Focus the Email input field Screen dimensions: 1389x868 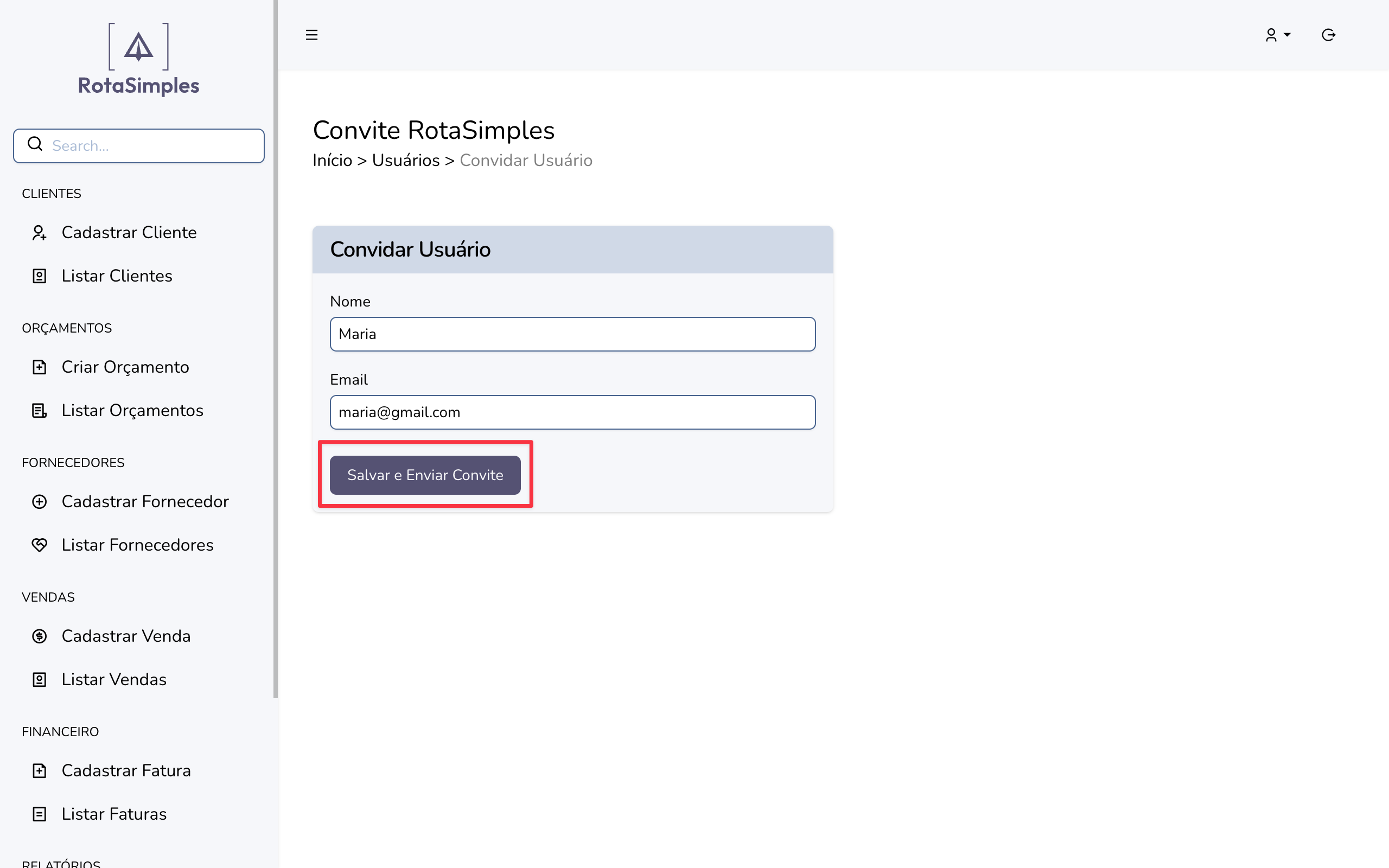tap(572, 412)
